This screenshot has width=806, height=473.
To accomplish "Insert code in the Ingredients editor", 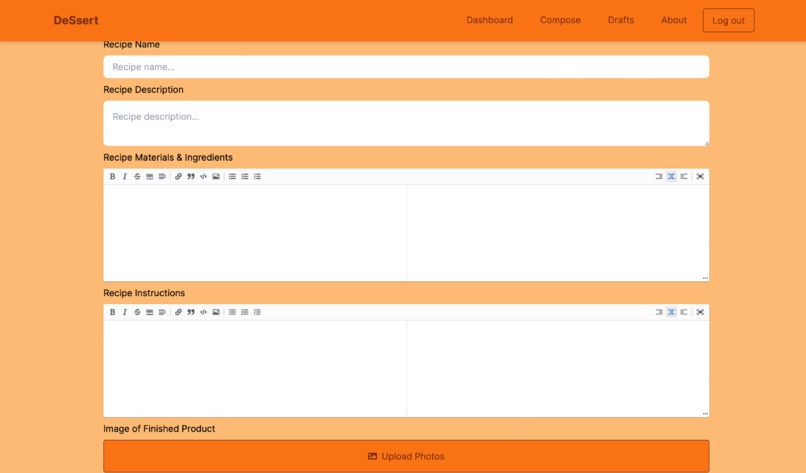I will click(x=204, y=176).
